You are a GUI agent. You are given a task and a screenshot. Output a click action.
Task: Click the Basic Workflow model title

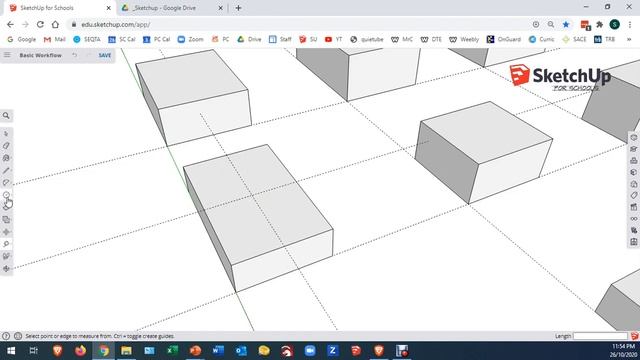point(40,55)
